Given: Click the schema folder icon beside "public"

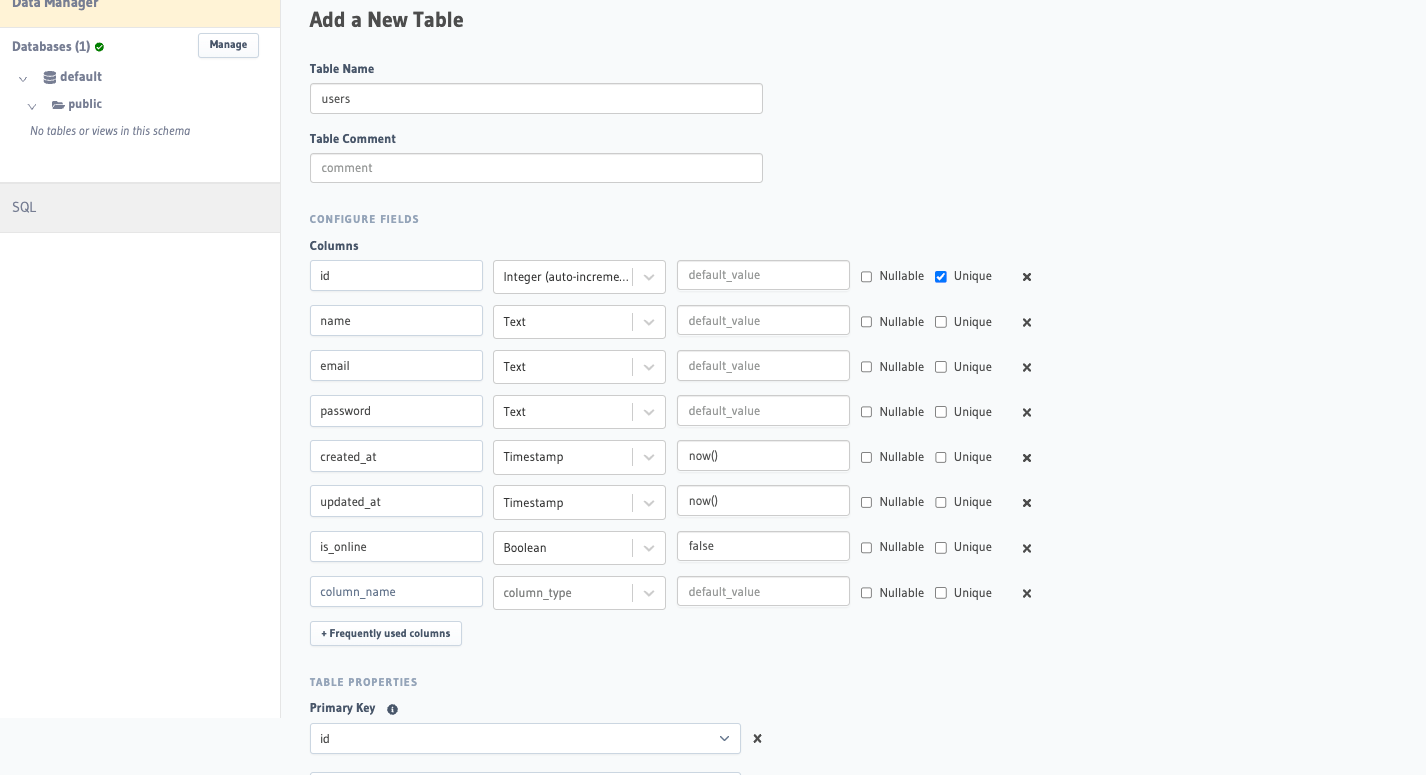Looking at the screenshot, I should pyautogui.click(x=57, y=104).
